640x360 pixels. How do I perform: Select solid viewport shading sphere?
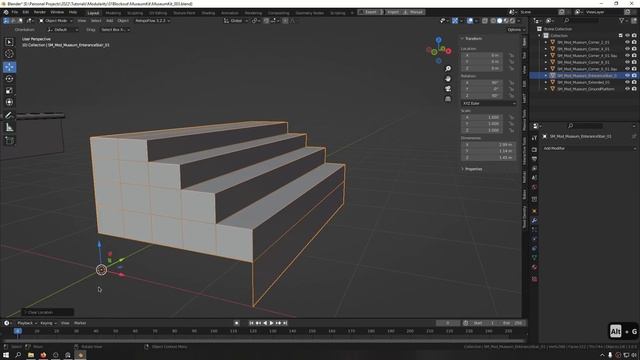[500, 21]
